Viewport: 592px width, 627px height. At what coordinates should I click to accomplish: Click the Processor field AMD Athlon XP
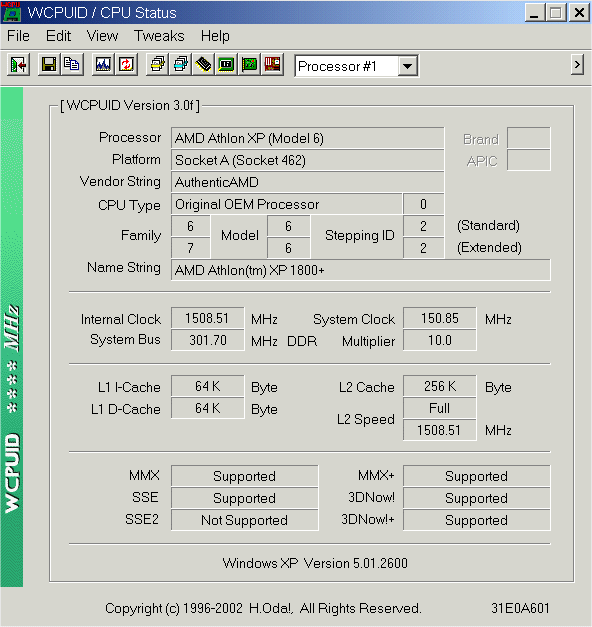tap(308, 138)
